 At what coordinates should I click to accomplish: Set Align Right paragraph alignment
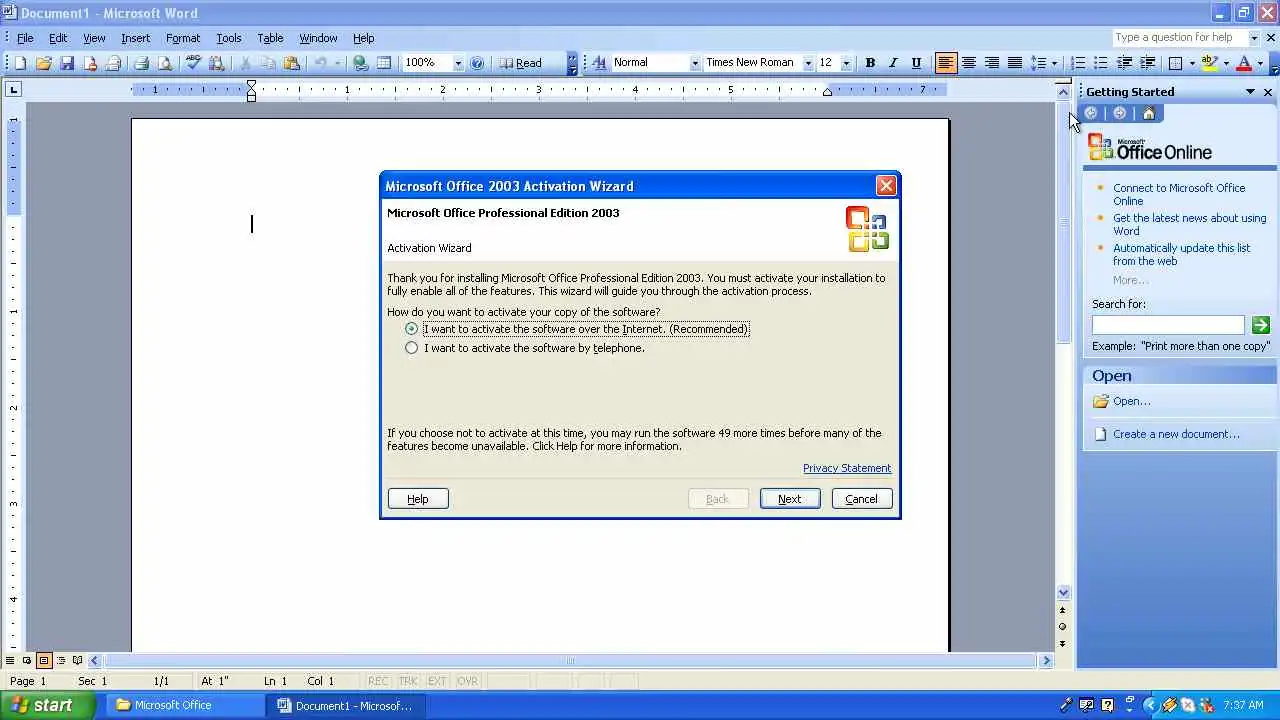click(x=992, y=63)
